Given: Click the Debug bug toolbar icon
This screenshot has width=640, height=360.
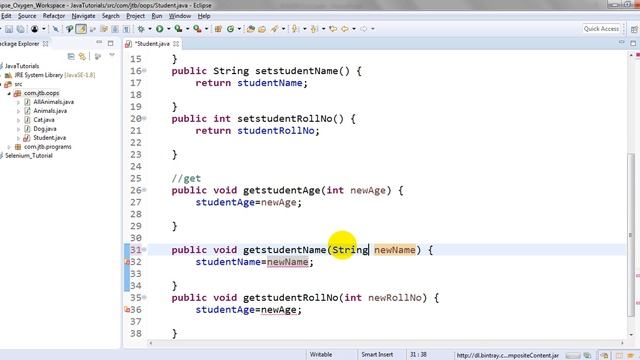Looking at the screenshot, I should (x=141, y=29).
